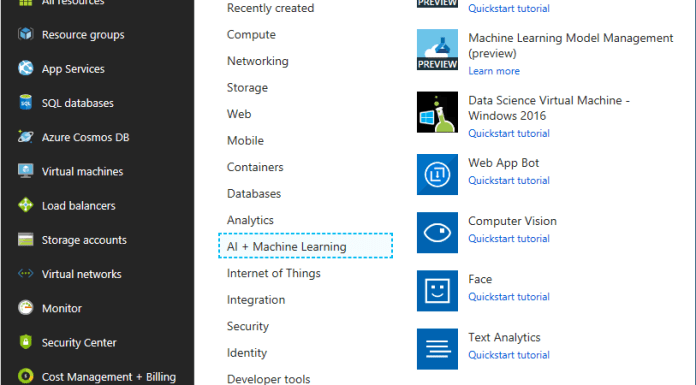
Task: Open the Web App Bot icon
Action: 437,174
